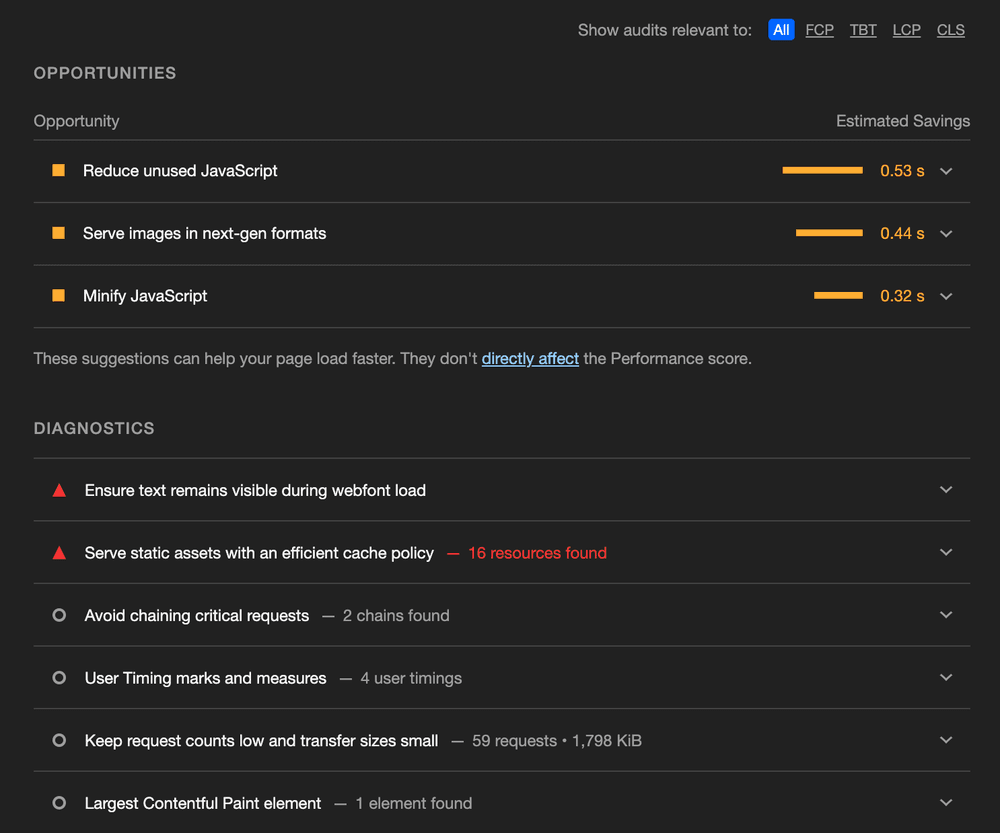
Task: Click orange square icon beside Minify JavaScript
Action: 59,296
